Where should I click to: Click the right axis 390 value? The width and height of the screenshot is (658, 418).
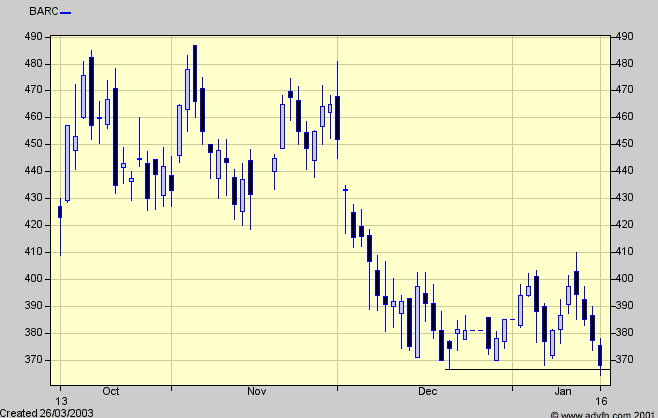tap(624, 306)
